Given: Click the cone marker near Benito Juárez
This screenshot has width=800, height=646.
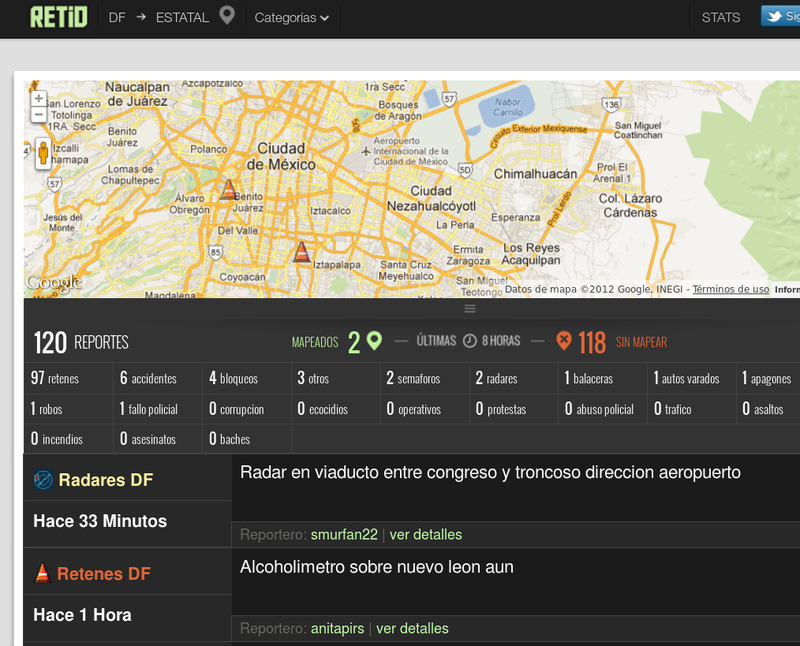Looking at the screenshot, I should (229, 189).
